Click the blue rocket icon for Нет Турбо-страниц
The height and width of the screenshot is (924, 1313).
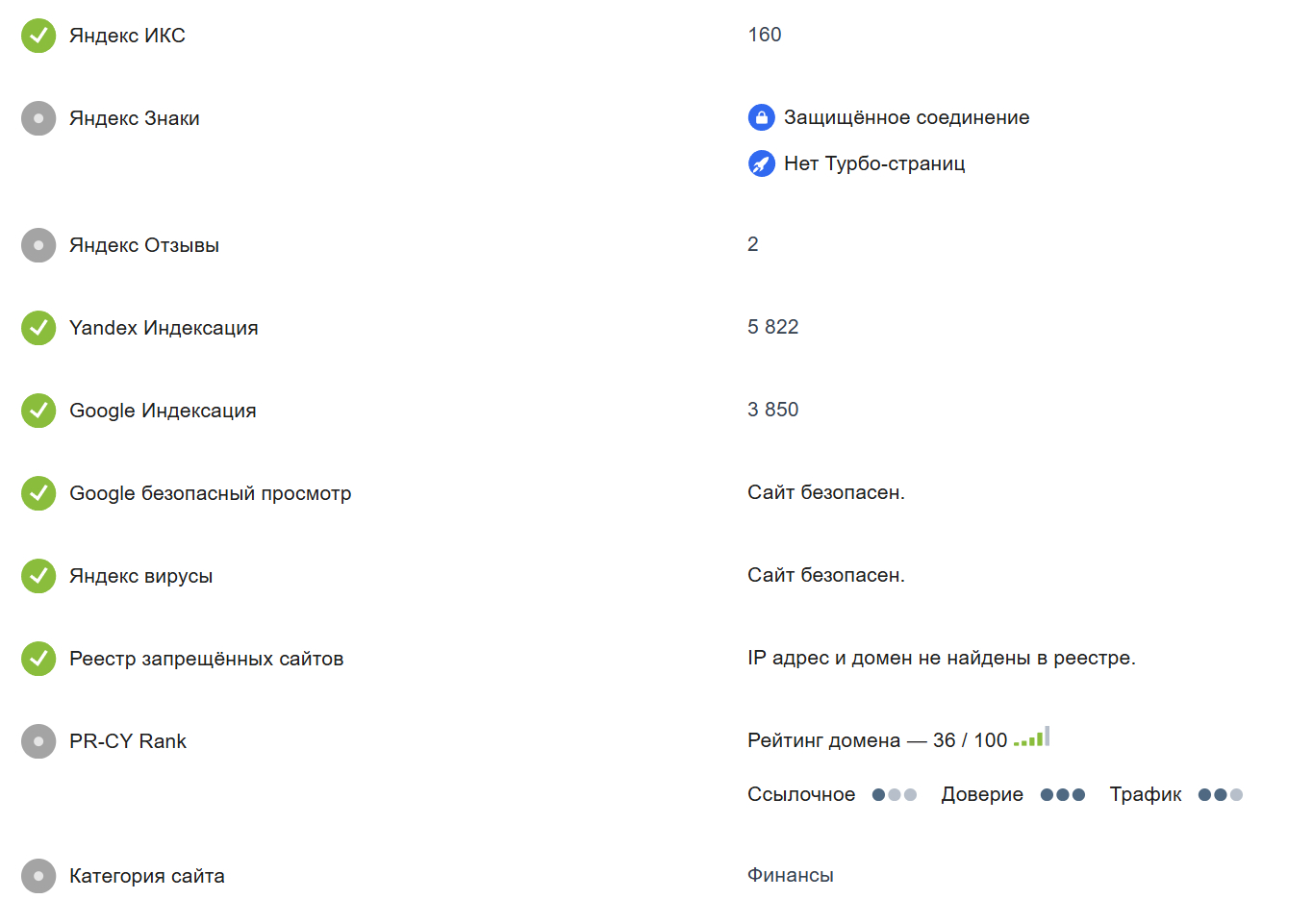pyautogui.click(x=762, y=163)
